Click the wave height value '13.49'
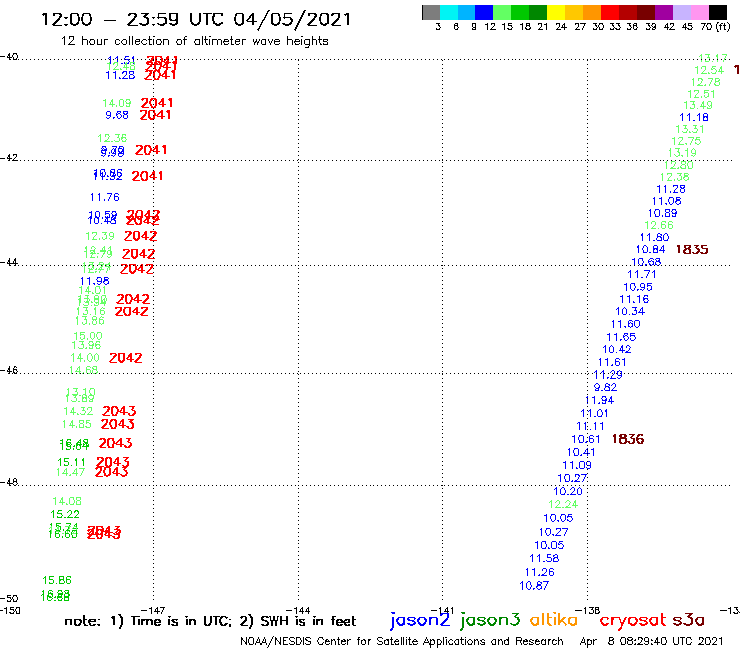Screen dimensions: 740x650 (698, 105)
